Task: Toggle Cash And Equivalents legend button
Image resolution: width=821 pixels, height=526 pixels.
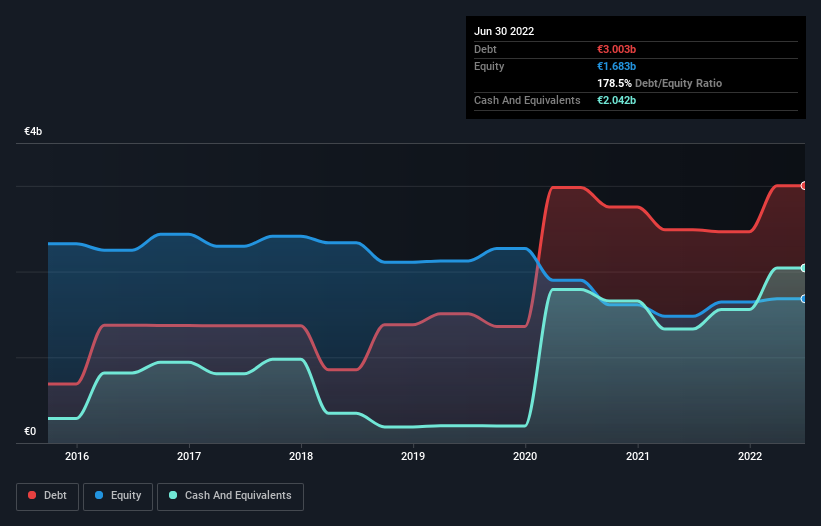Action: click(x=230, y=496)
